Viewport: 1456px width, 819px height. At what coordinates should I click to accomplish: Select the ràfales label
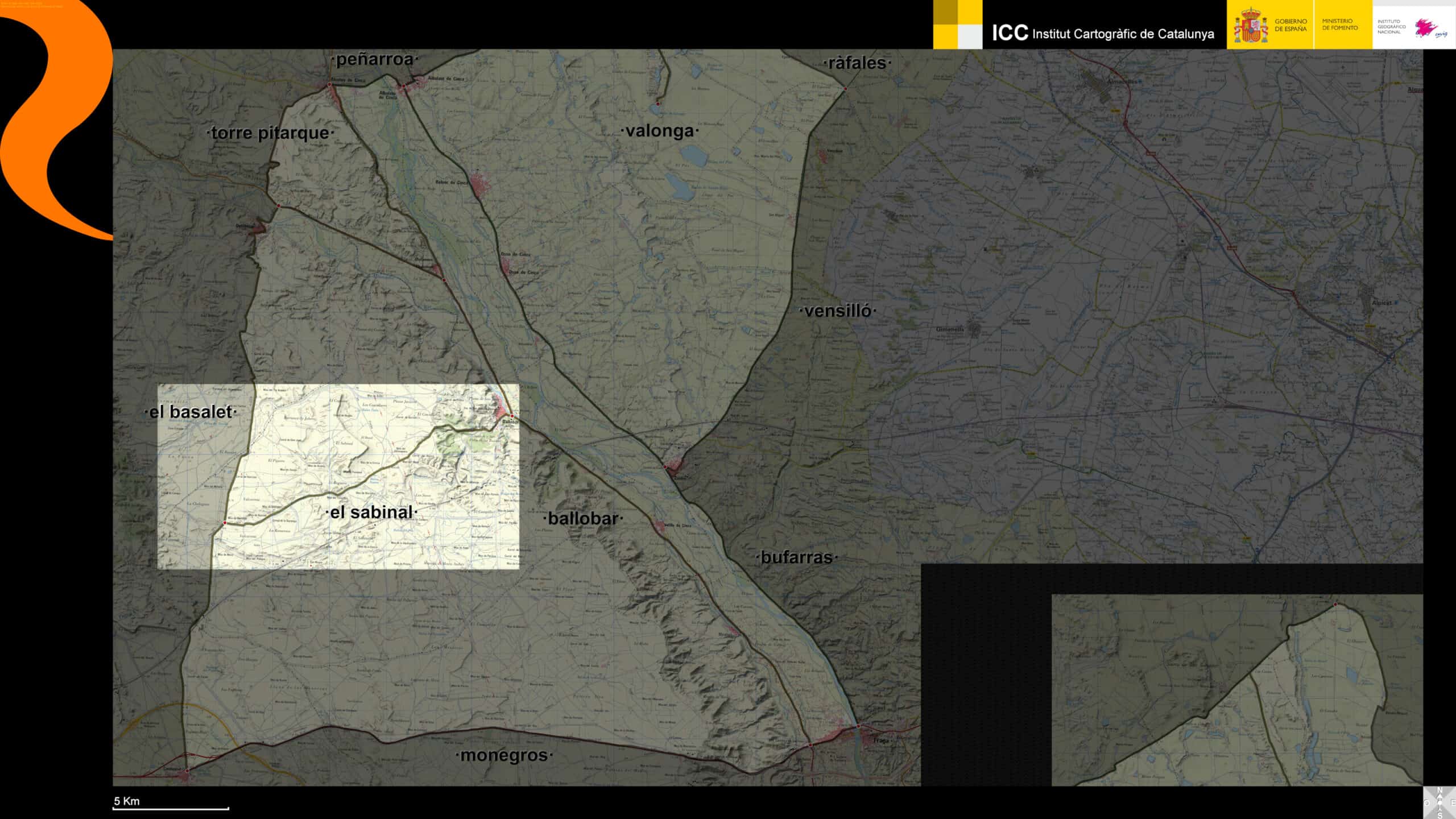click(x=857, y=63)
